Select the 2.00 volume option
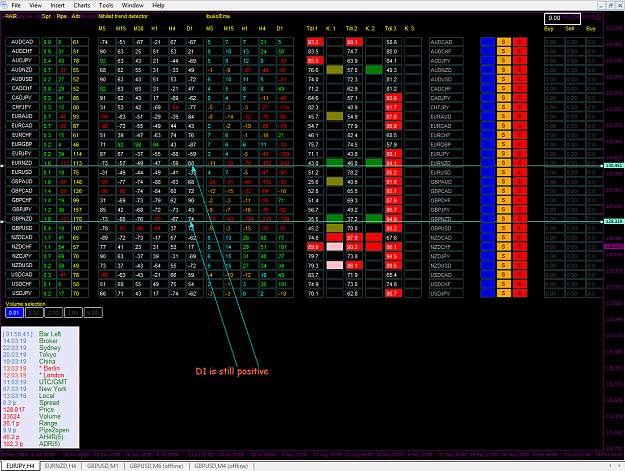This screenshot has height=471, width=625. point(53,313)
